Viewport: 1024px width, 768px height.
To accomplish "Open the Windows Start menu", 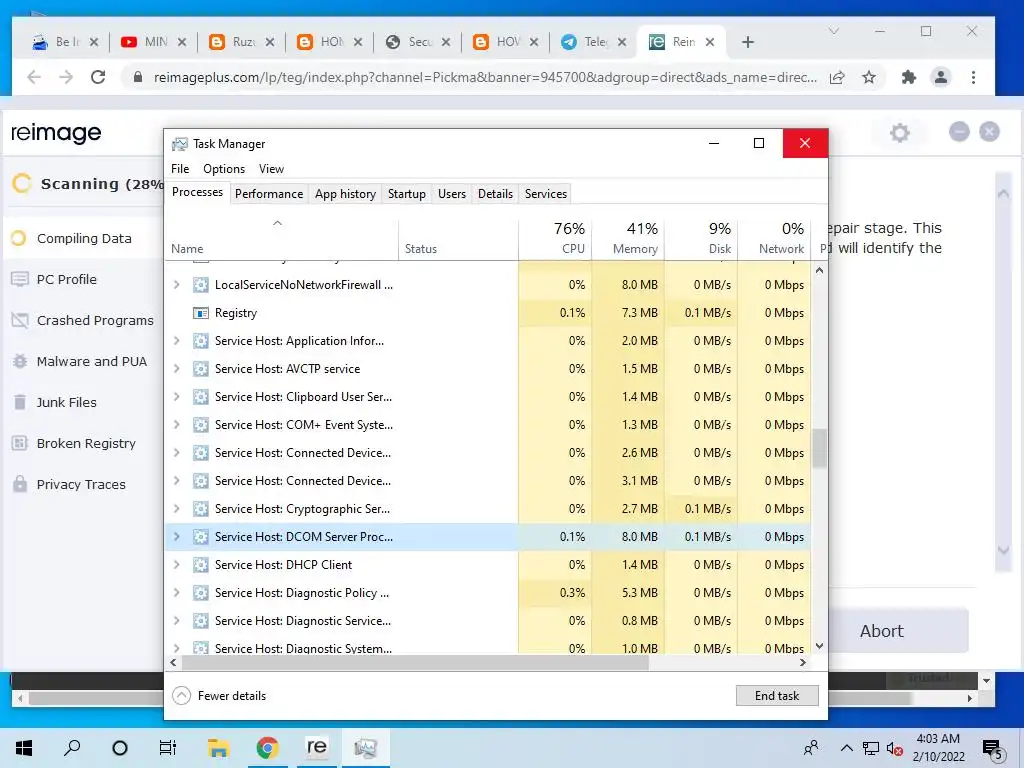I will (x=24, y=748).
